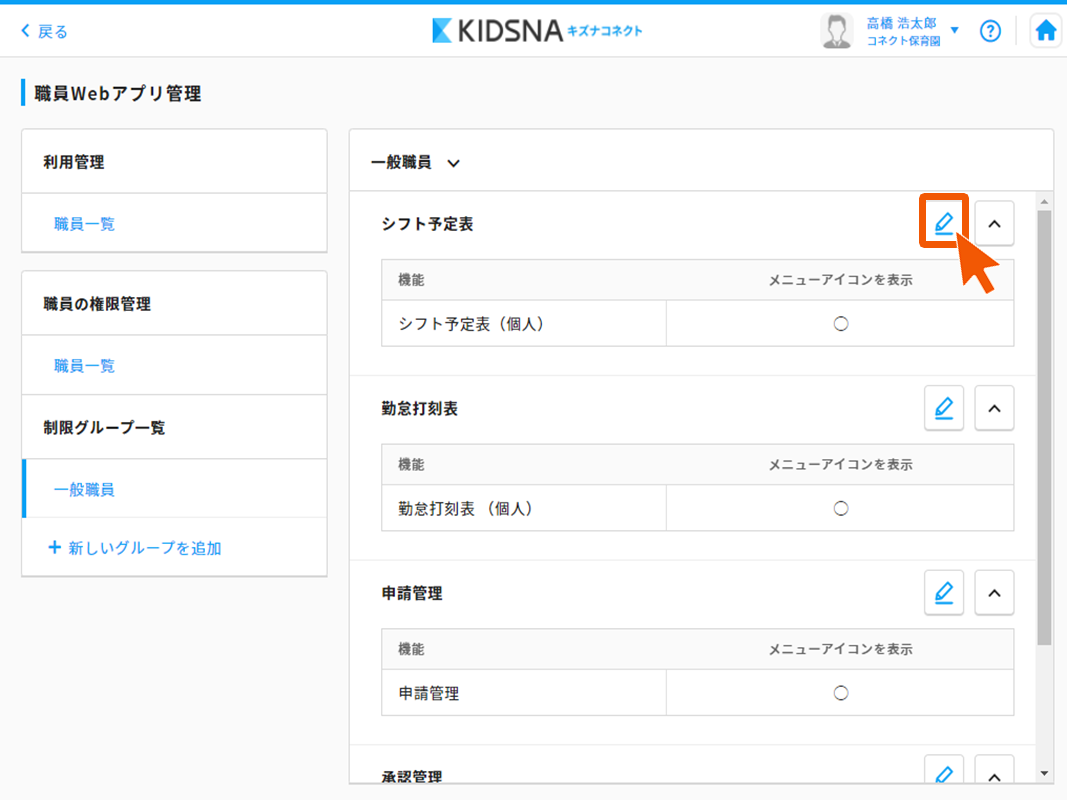The width and height of the screenshot is (1067, 800).
Task: Click the scroll down arrow of the scrollbar
Action: [x=1044, y=773]
